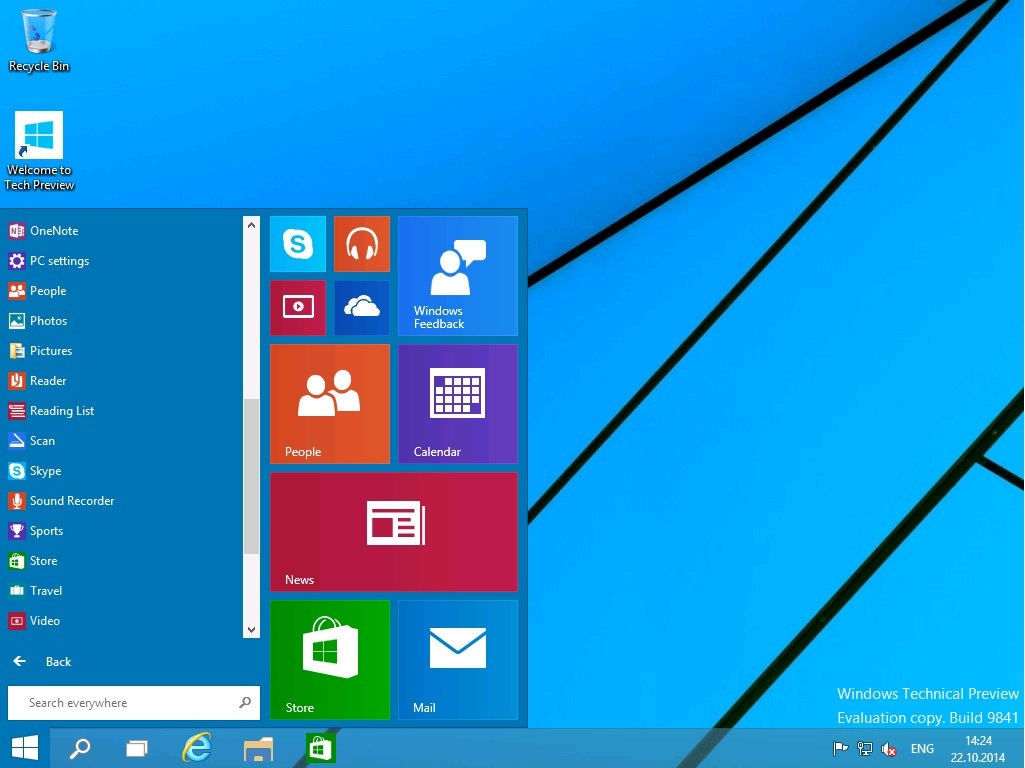
Task: Open the Calendar tile
Action: 458,404
